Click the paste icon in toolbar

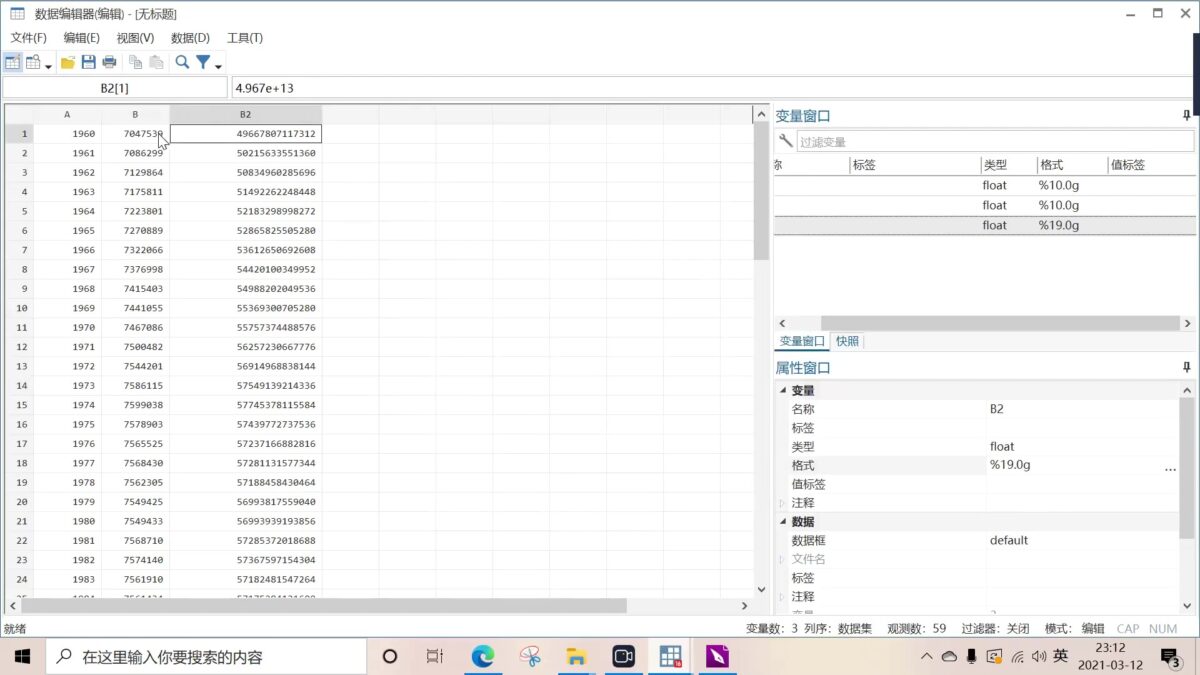click(156, 62)
